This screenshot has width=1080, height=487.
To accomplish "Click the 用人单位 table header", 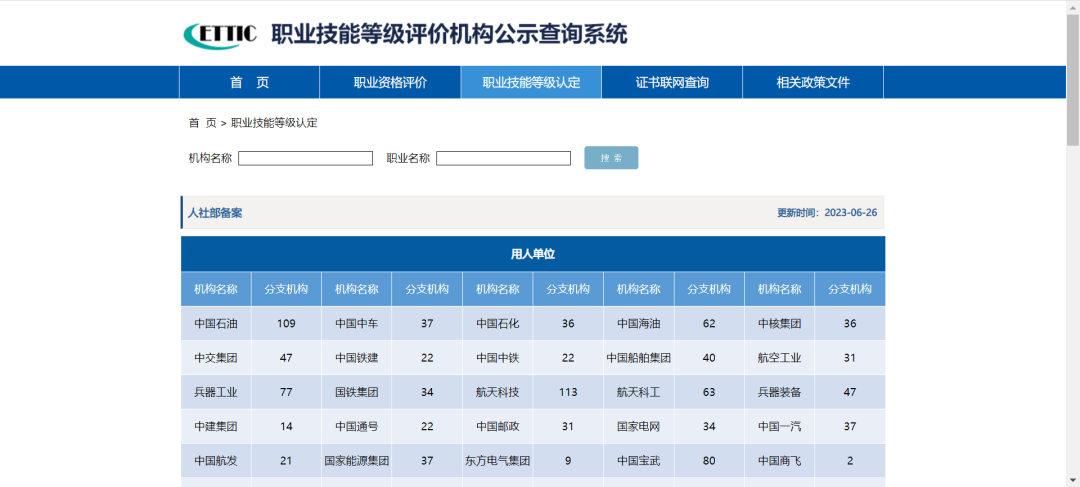I will (x=533, y=254).
